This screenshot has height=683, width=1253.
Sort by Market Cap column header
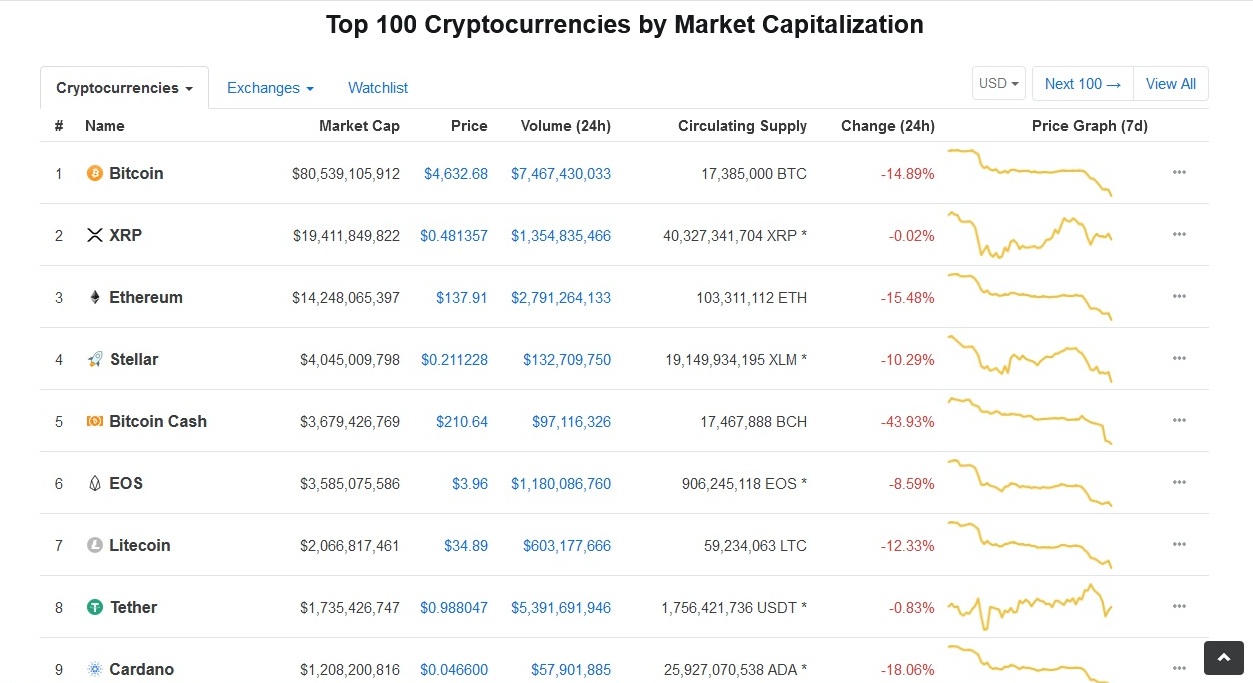click(359, 126)
